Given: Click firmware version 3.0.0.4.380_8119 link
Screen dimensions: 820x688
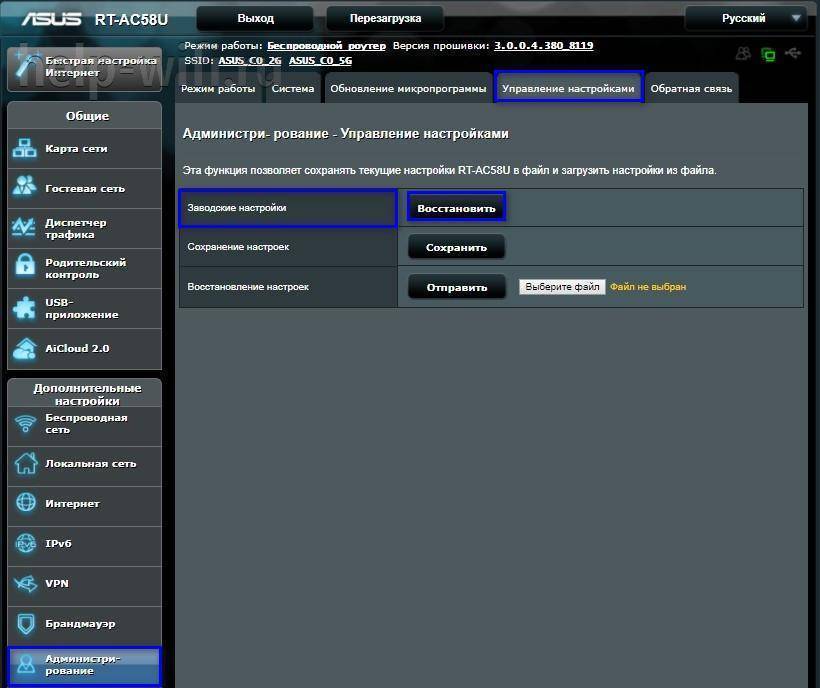Looking at the screenshot, I should click(x=544, y=45).
